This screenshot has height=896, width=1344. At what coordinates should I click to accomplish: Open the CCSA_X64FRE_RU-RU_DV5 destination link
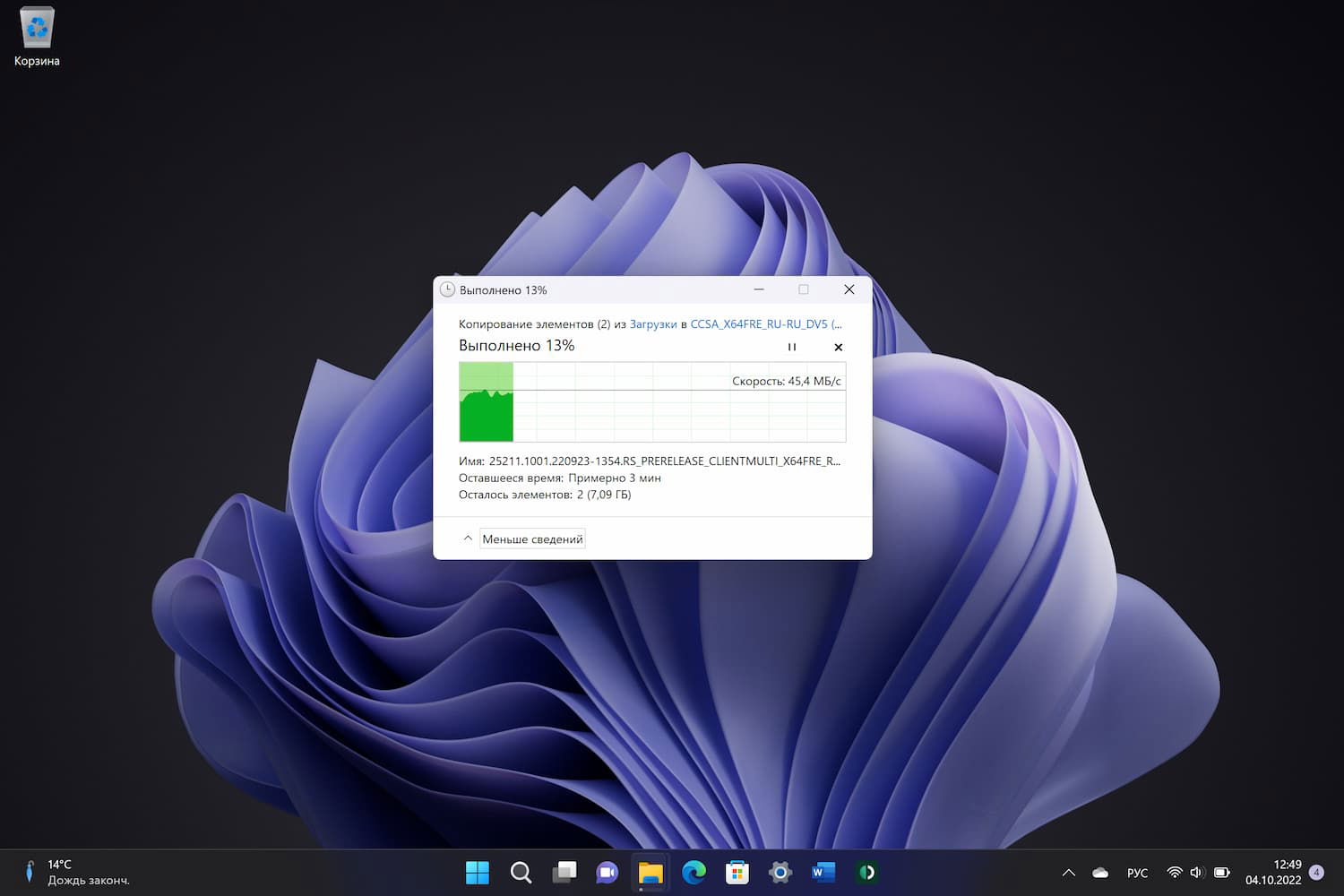pyautogui.click(x=766, y=324)
